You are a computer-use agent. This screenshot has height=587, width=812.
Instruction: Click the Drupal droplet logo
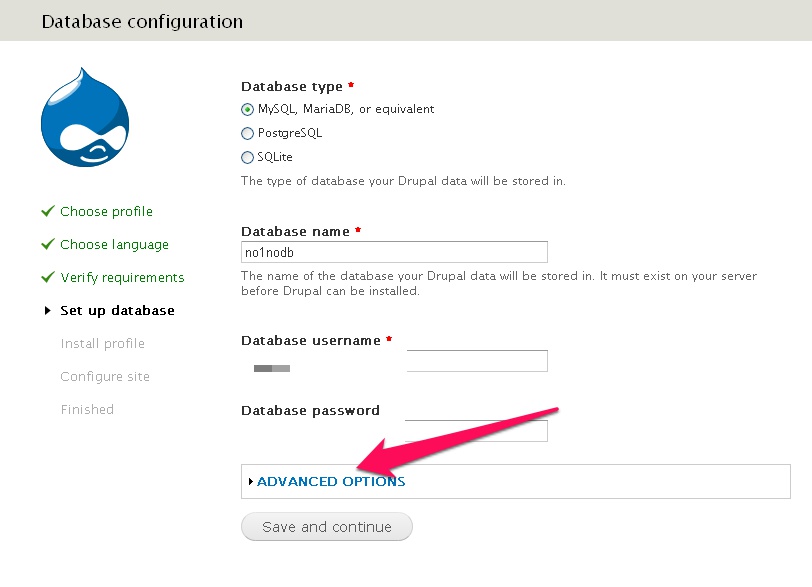coord(85,118)
